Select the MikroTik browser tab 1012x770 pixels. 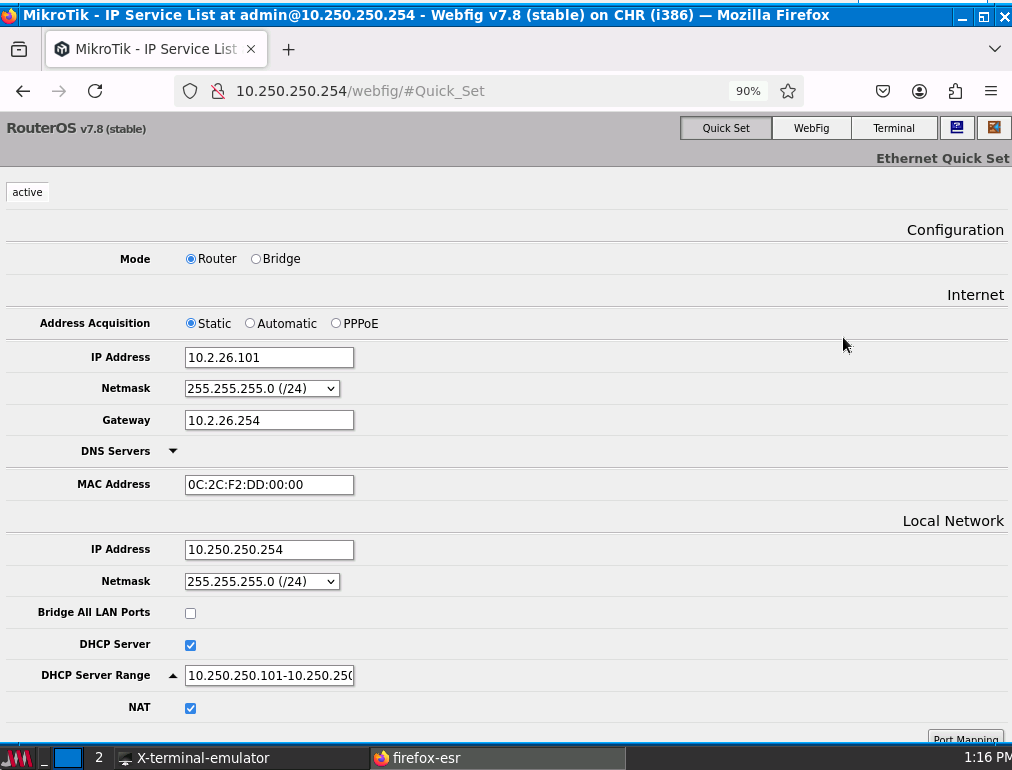156,49
